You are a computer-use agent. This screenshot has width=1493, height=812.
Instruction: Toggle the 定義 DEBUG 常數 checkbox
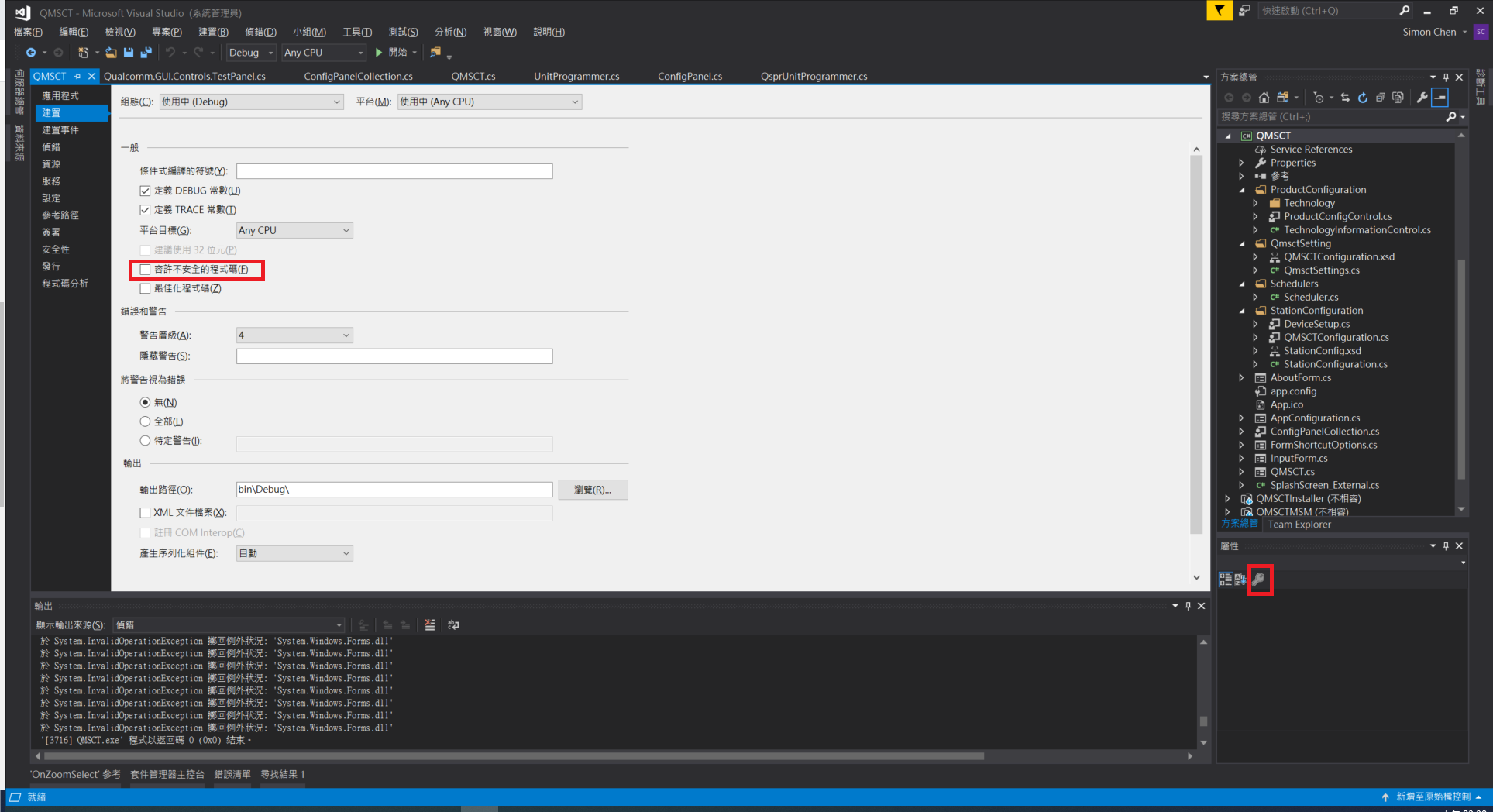pyautogui.click(x=145, y=191)
